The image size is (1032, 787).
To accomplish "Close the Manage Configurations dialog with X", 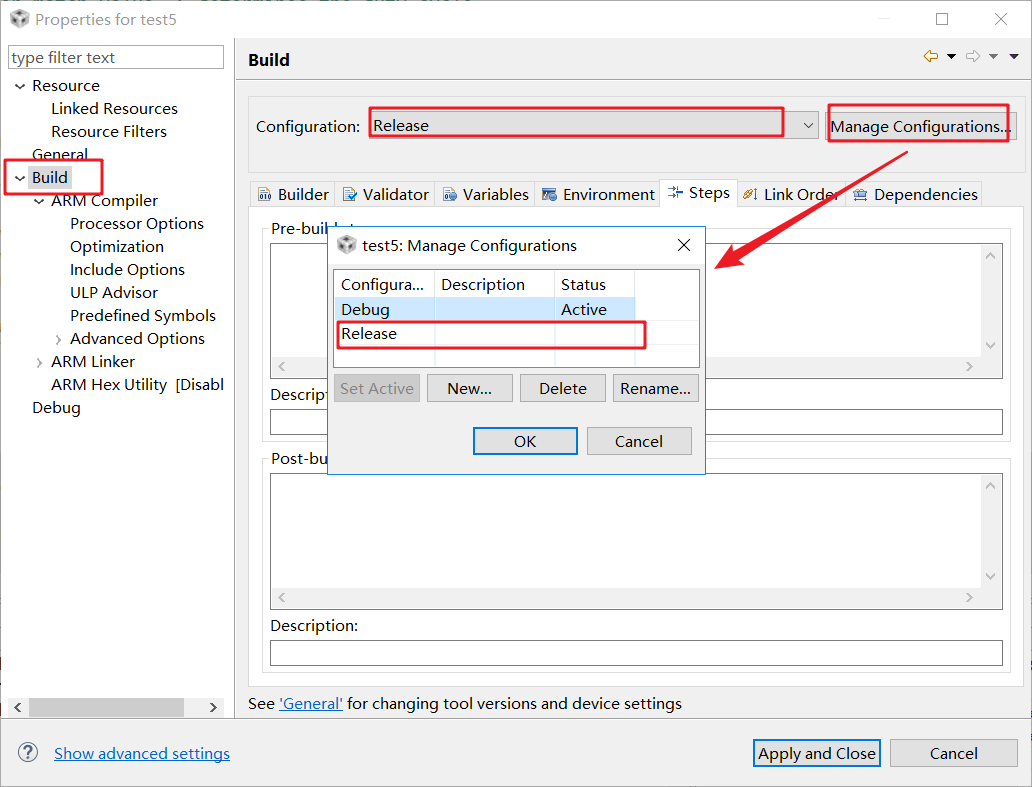I will pyautogui.click(x=684, y=246).
